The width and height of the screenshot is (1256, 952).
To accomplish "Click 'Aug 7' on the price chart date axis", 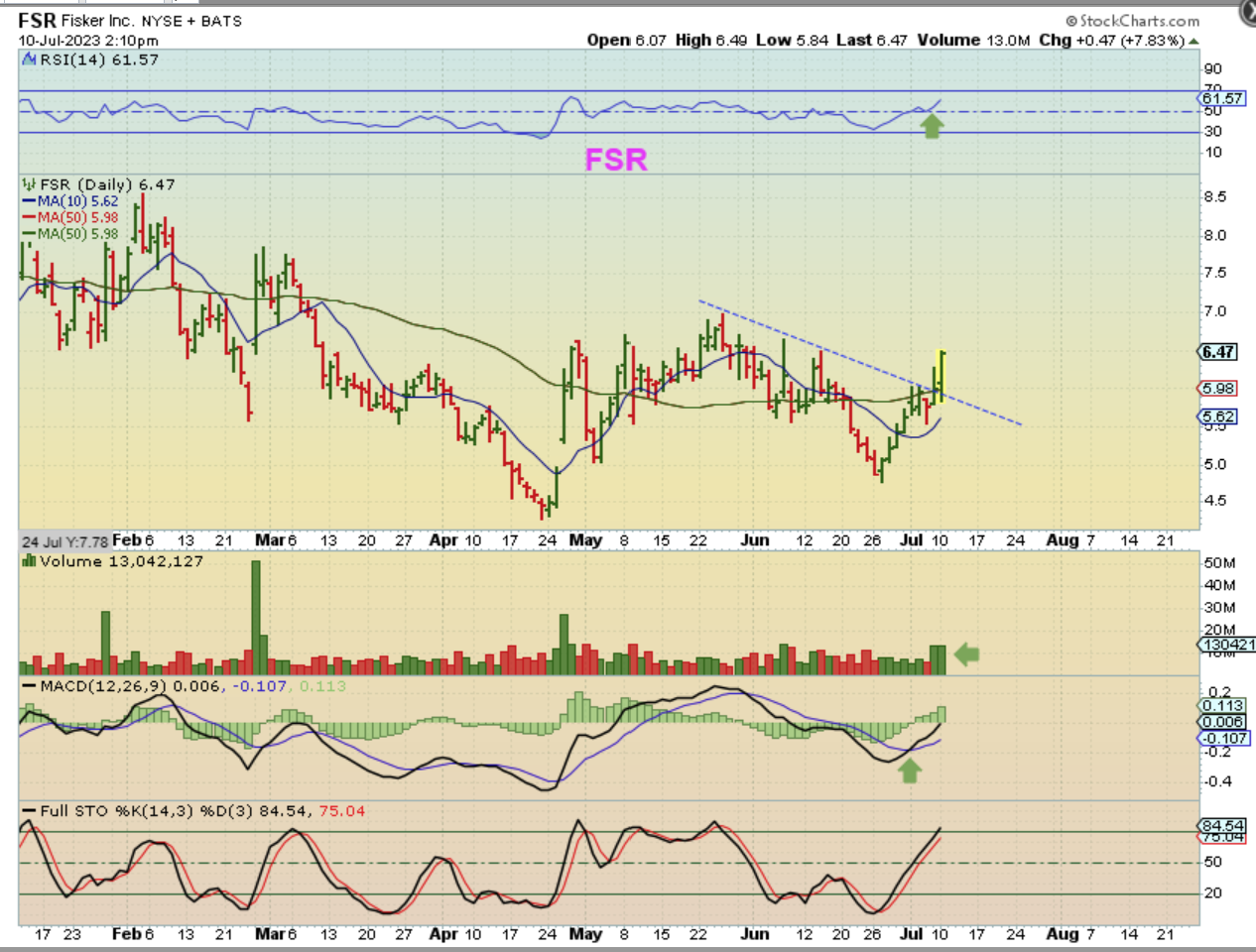I will 1070,540.
